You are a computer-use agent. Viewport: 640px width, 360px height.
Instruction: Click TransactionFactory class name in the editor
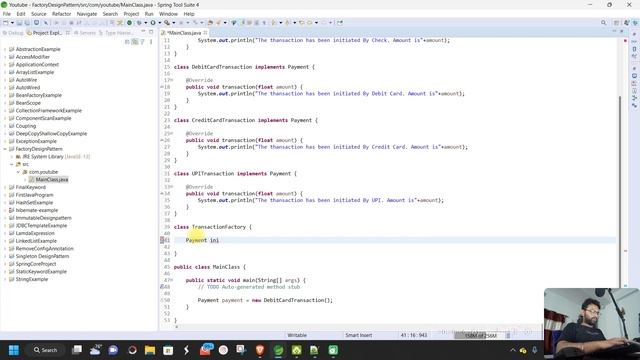[x=219, y=227]
